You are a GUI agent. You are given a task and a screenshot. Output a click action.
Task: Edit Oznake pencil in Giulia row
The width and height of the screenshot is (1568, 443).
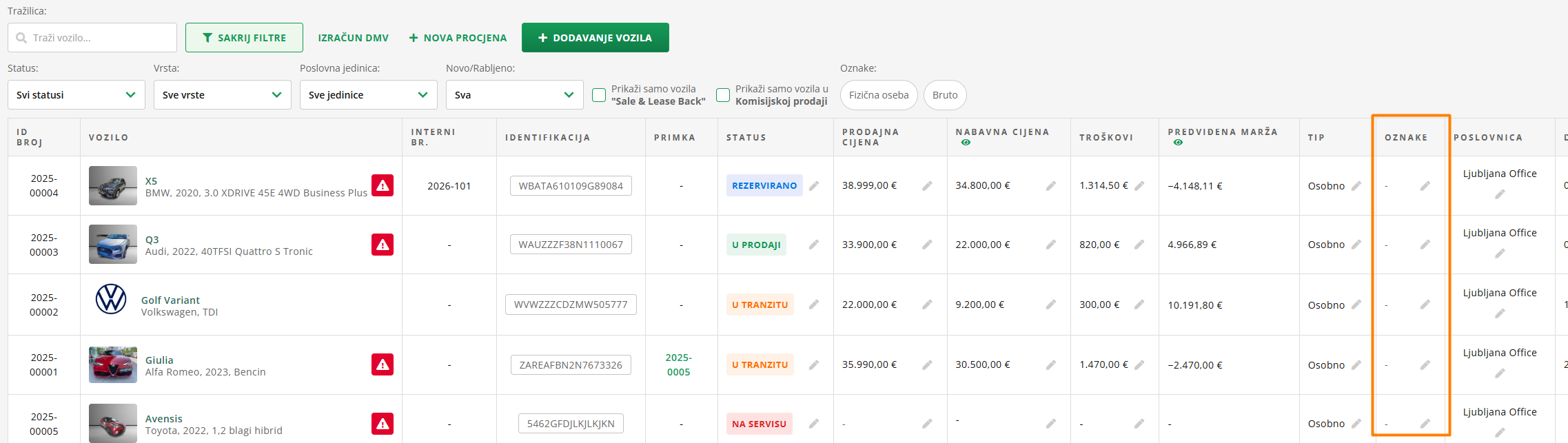click(1425, 364)
